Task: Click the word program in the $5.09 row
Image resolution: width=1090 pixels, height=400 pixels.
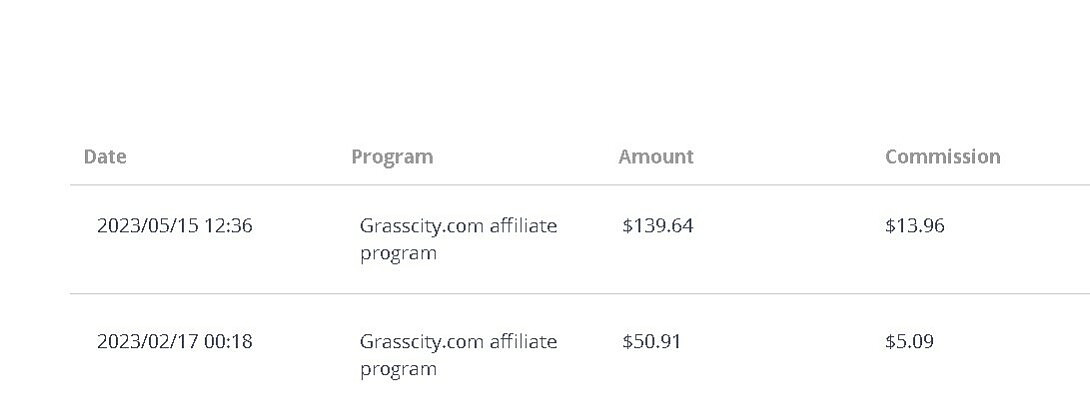Action: [x=398, y=370]
